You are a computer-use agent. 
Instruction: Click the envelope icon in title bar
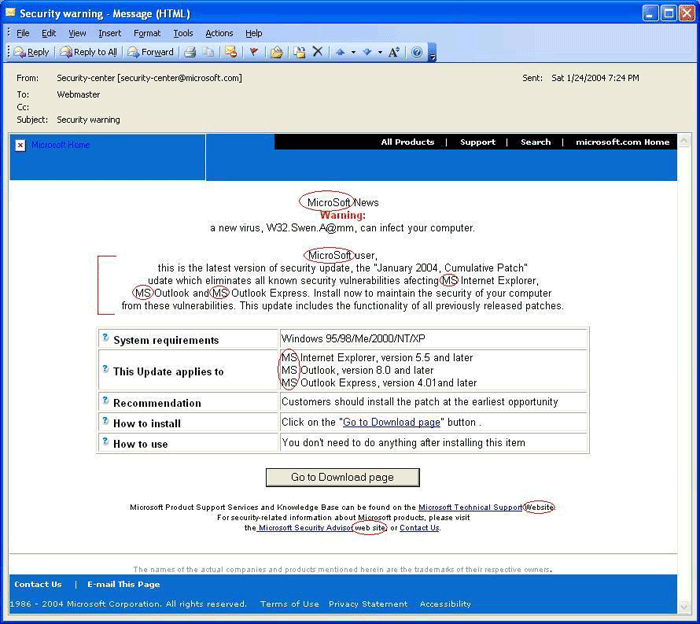(10, 12)
